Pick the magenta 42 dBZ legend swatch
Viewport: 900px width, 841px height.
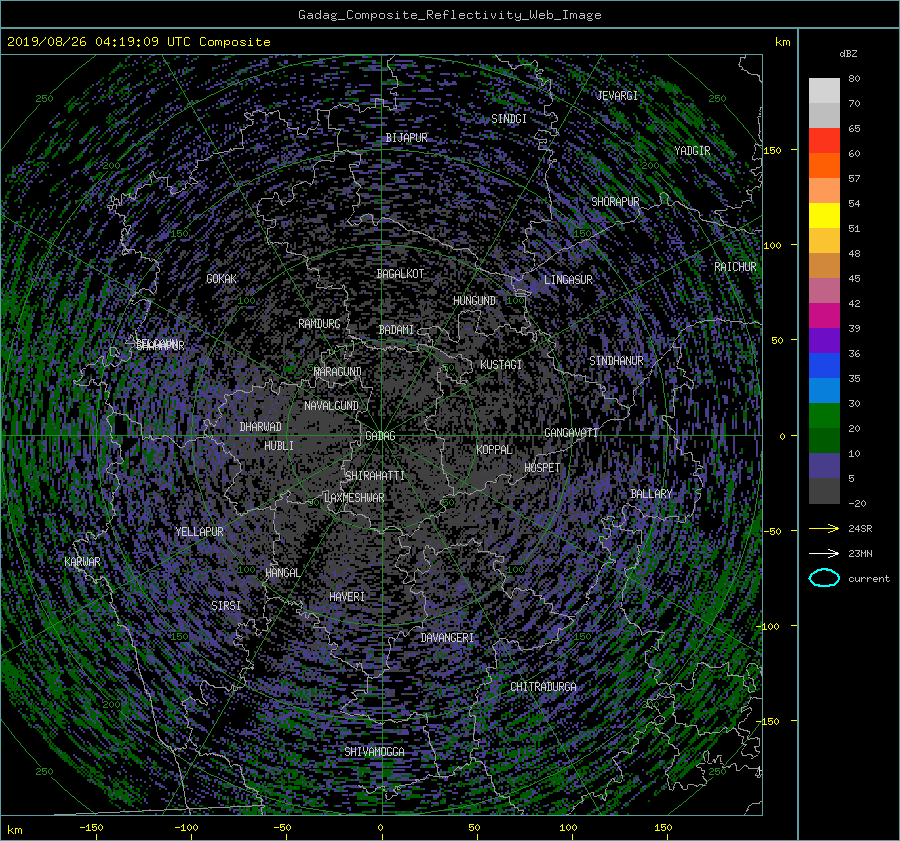824,315
